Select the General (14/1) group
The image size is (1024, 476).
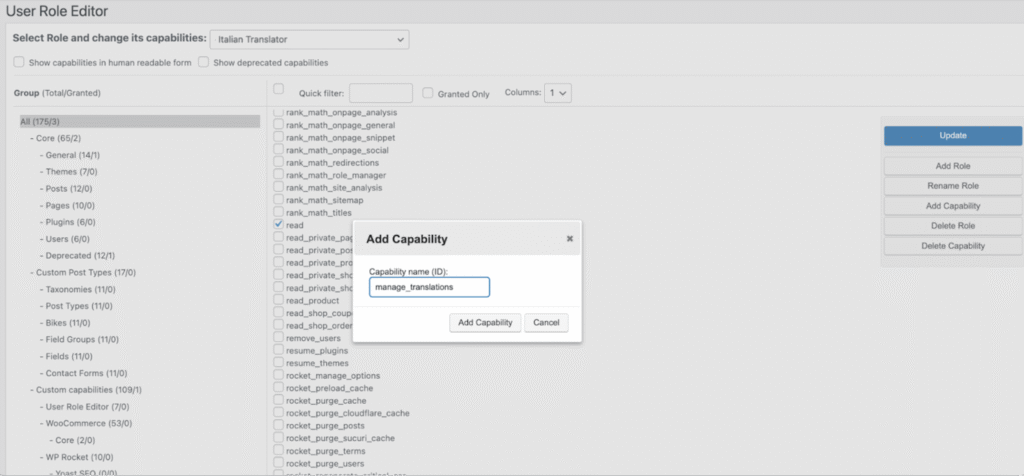(x=72, y=155)
